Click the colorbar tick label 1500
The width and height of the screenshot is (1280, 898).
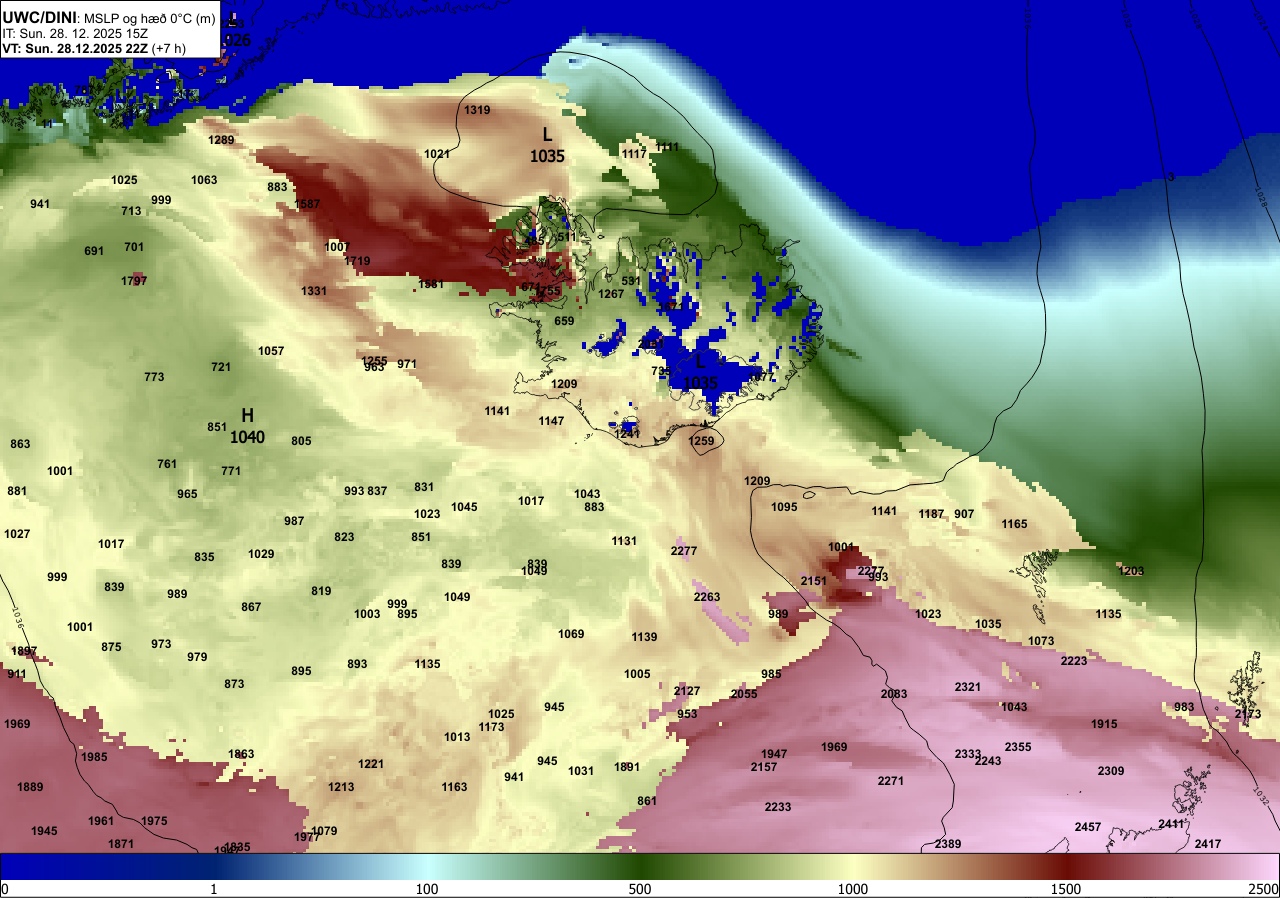(x=1066, y=889)
